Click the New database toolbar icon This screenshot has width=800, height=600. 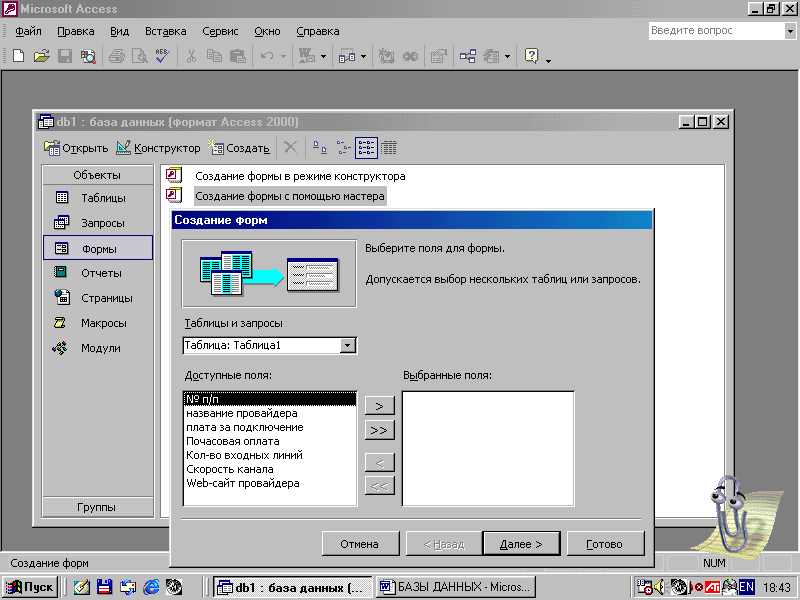pos(18,56)
